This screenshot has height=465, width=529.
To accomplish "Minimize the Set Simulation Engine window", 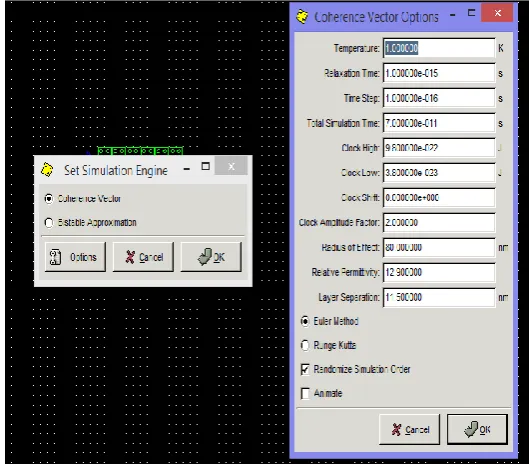I will [187, 168].
